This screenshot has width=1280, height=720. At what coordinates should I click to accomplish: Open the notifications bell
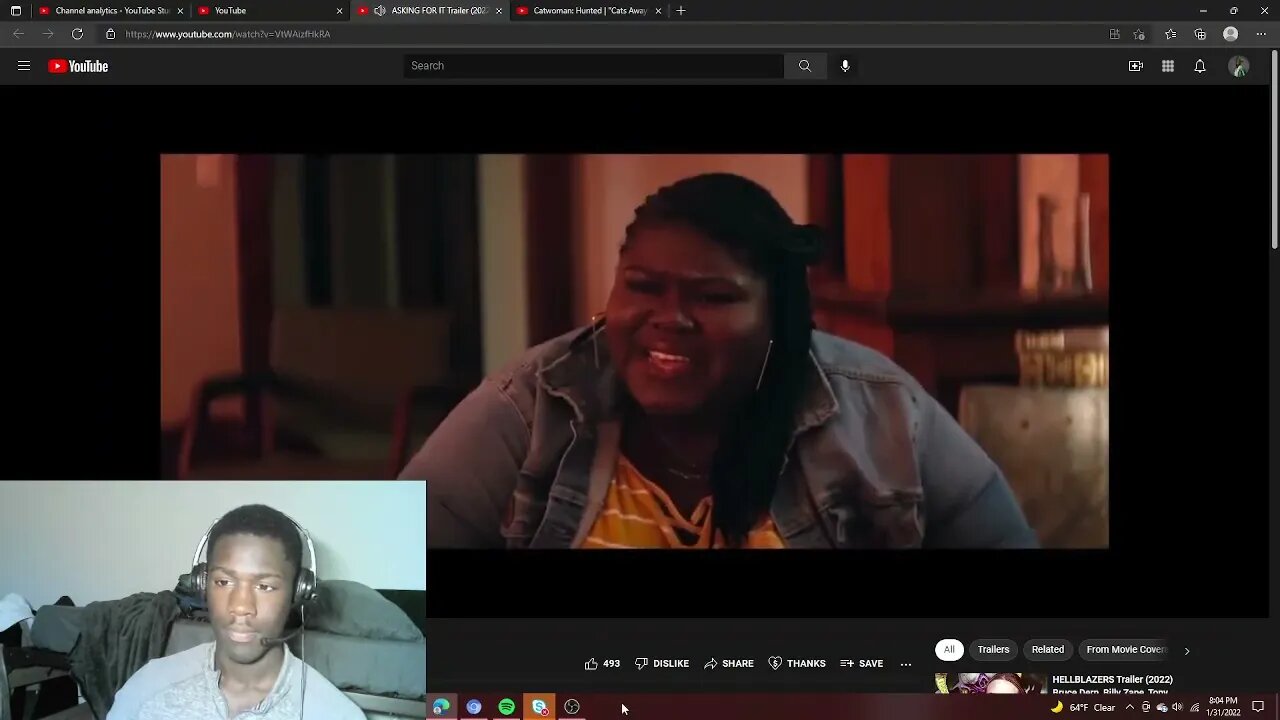(x=1200, y=66)
